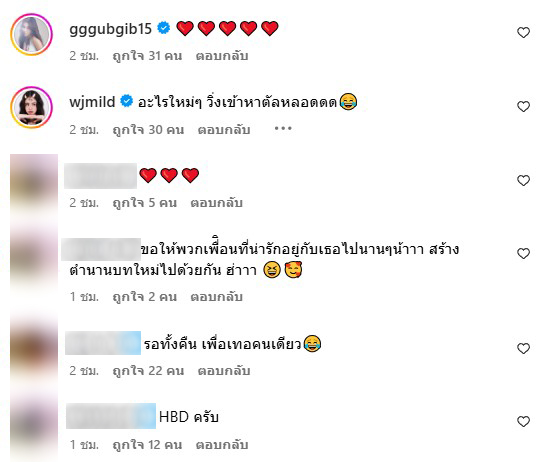Image resolution: width=544 pixels, height=473 pixels.
Task: Reply to wjmild's comment via ตอบกลับ
Action: click(224, 130)
